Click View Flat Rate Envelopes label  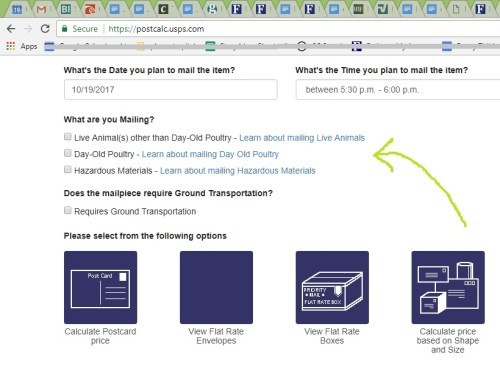(216, 336)
